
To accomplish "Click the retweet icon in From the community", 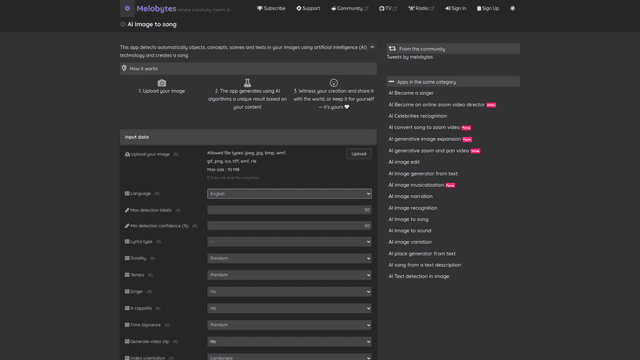I will [392, 49].
